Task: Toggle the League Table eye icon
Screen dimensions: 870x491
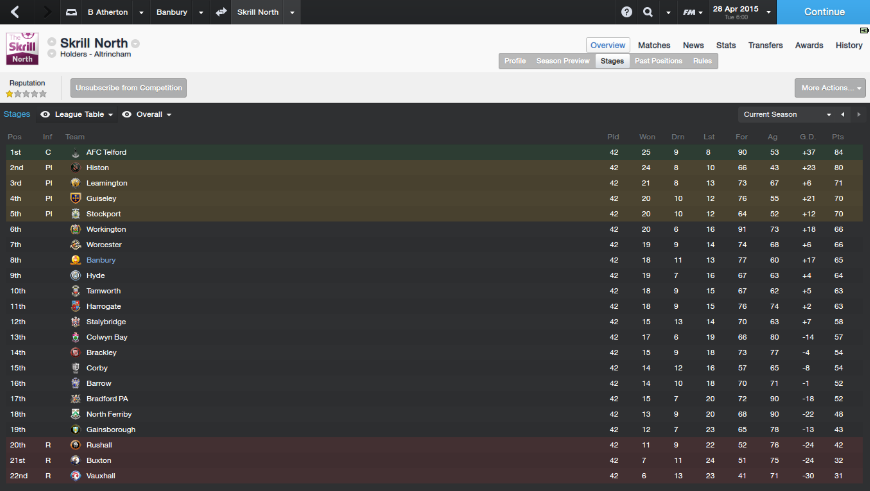Action: (x=45, y=114)
